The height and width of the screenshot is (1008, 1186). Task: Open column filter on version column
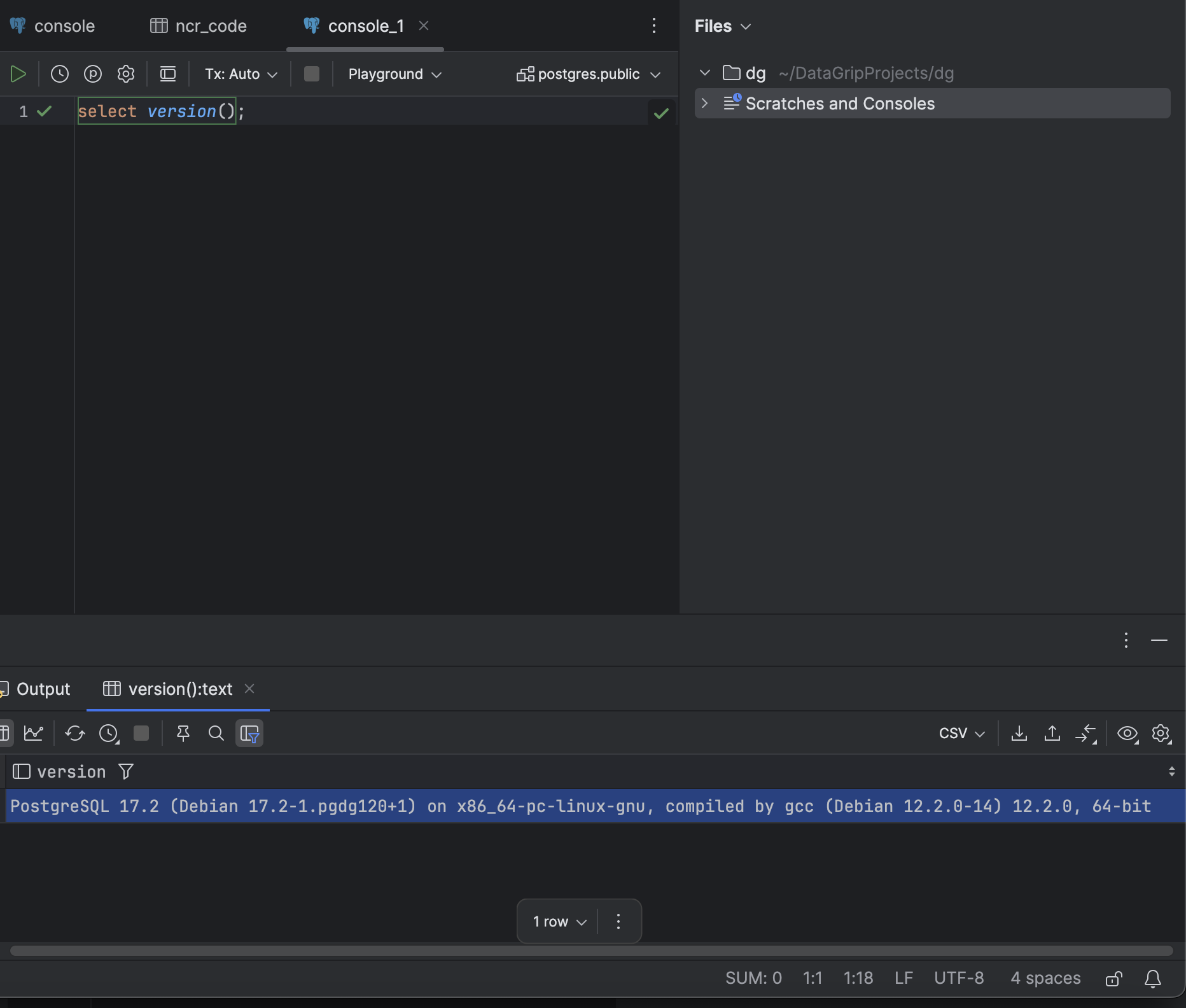pyautogui.click(x=125, y=771)
